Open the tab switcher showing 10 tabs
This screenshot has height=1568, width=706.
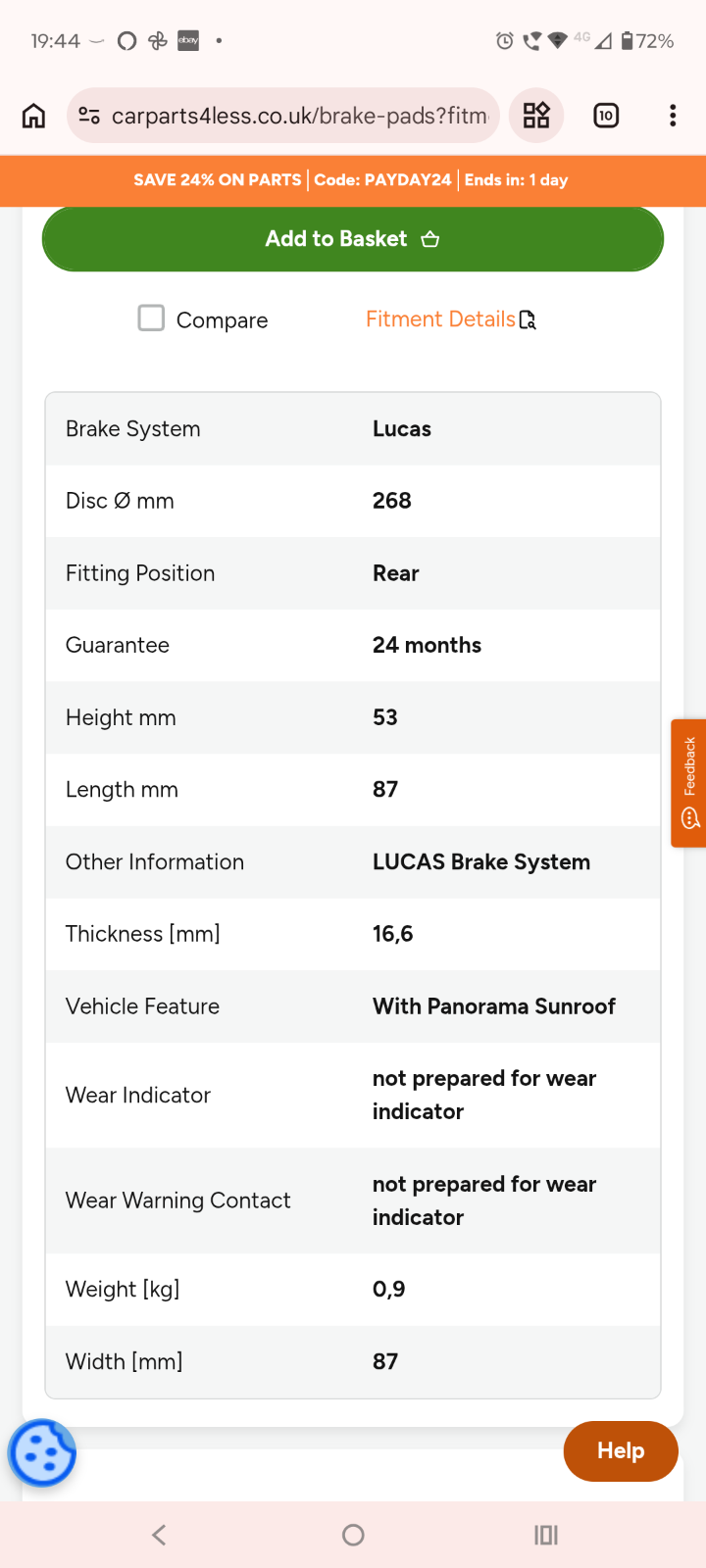[606, 116]
